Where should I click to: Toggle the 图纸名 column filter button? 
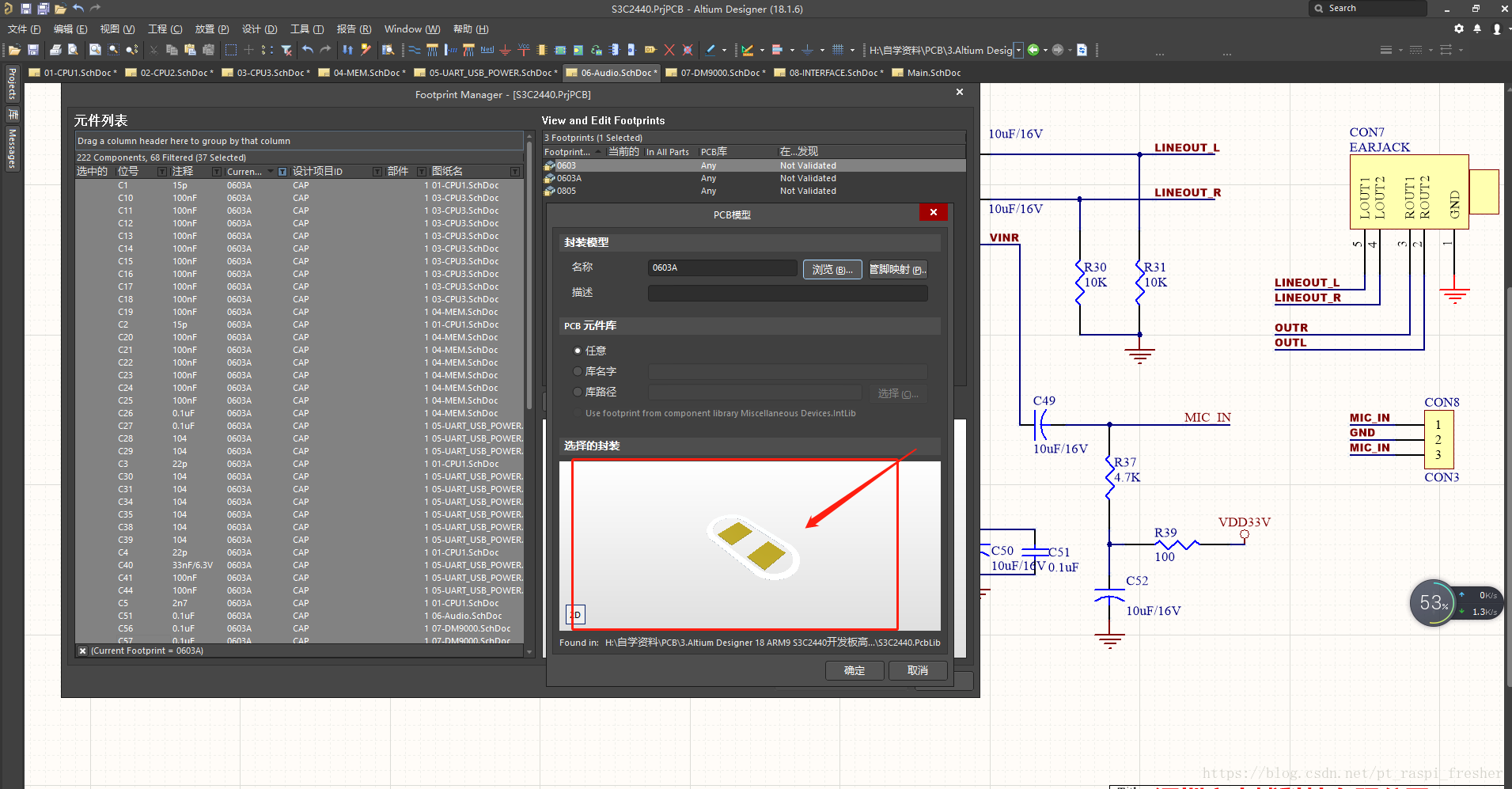515,172
